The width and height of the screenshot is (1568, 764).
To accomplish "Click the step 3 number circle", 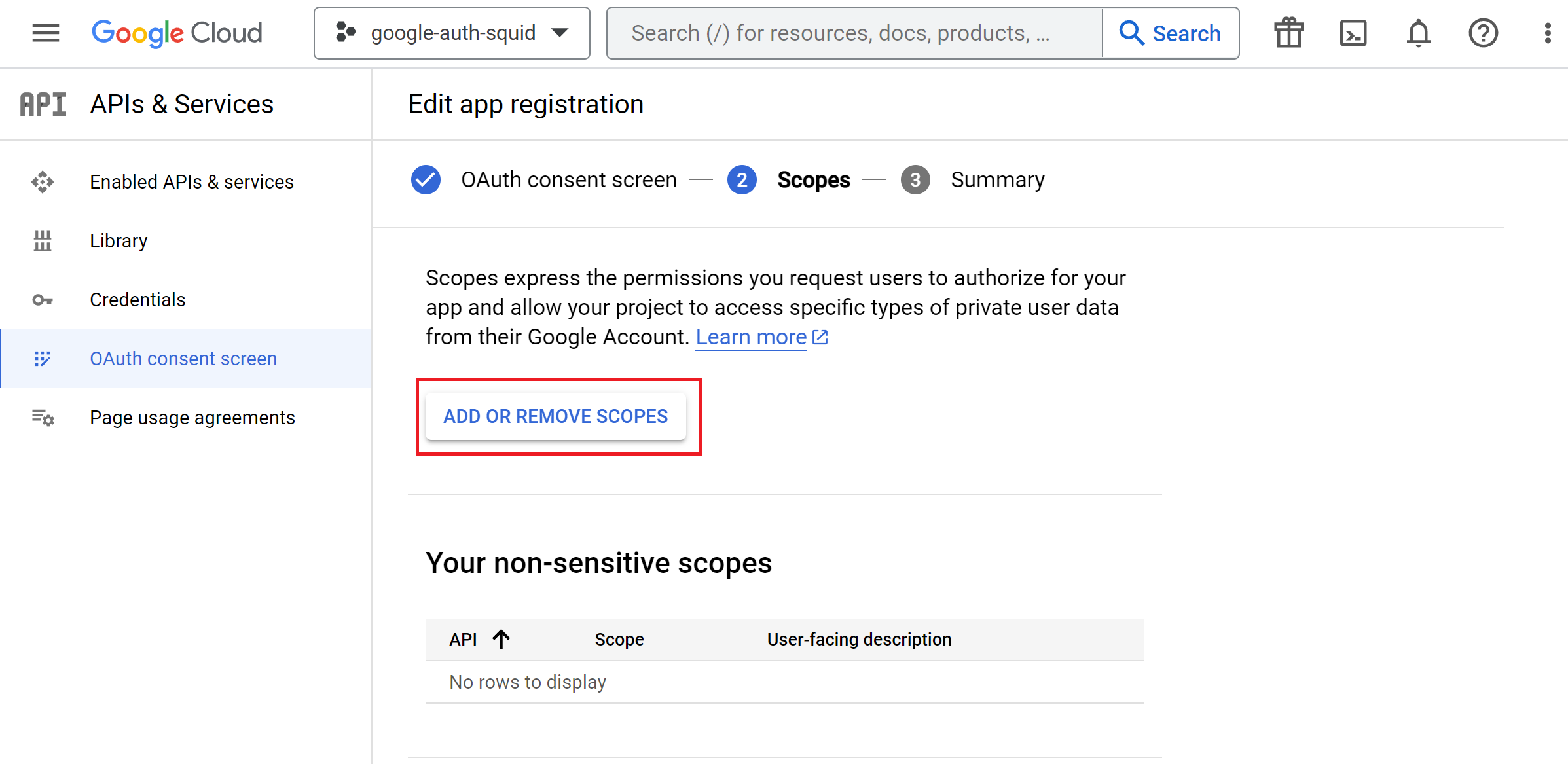I will [915, 179].
